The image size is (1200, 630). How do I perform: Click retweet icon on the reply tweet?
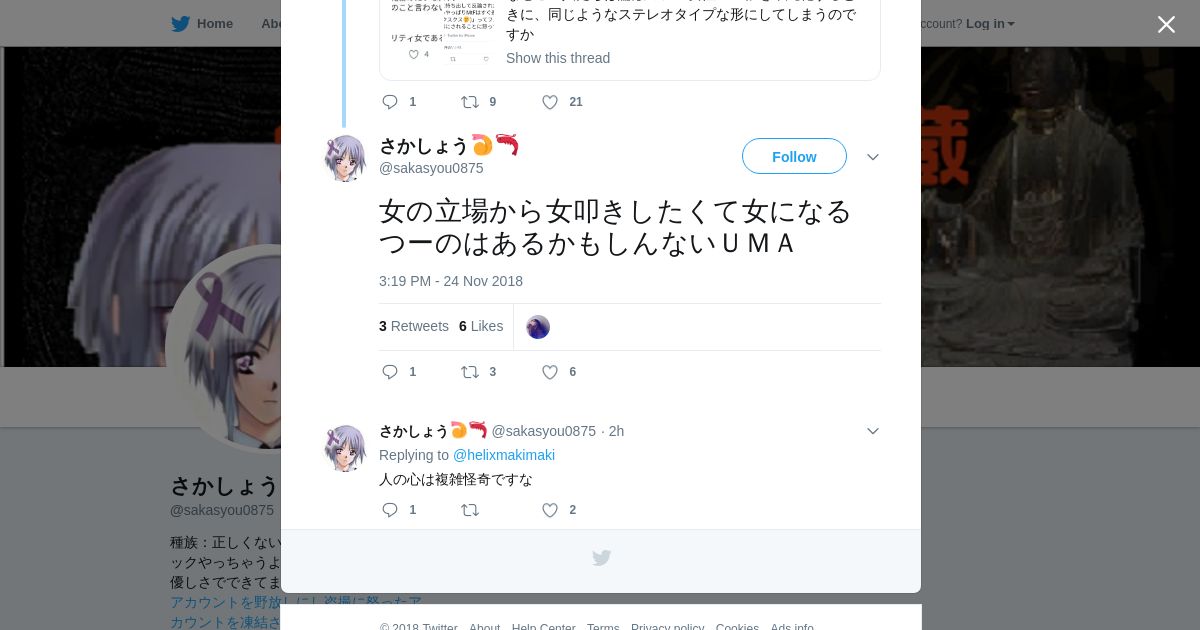(x=469, y=510)
